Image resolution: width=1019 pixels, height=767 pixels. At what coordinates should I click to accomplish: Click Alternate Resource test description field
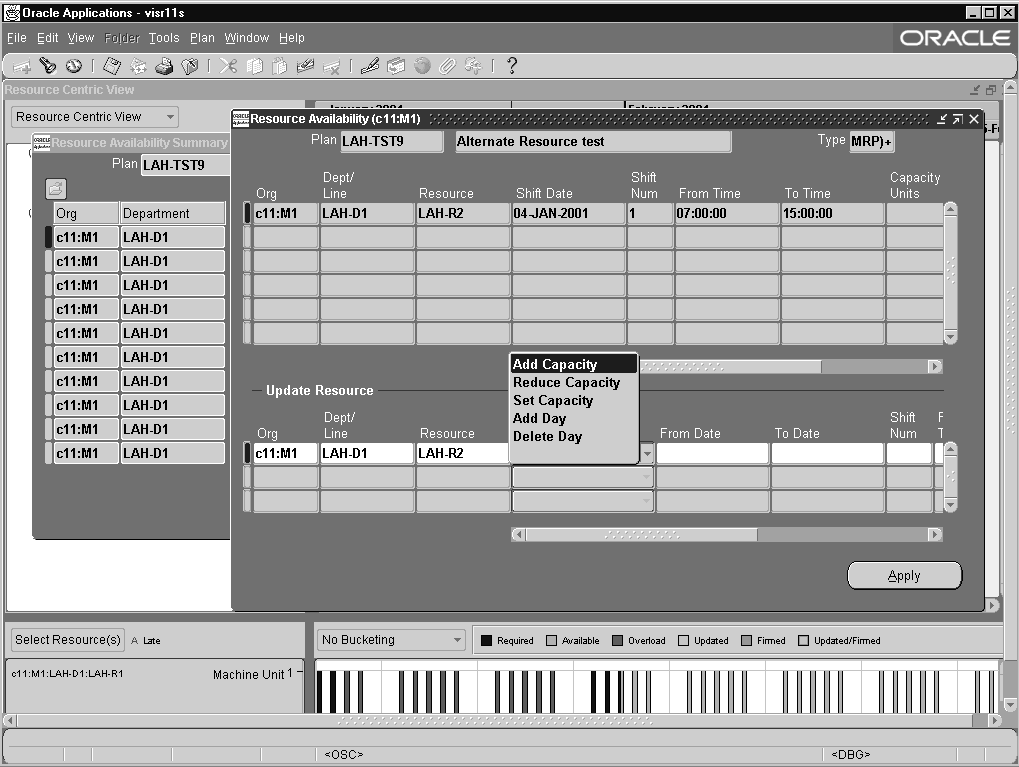click(x=593, y=142)
